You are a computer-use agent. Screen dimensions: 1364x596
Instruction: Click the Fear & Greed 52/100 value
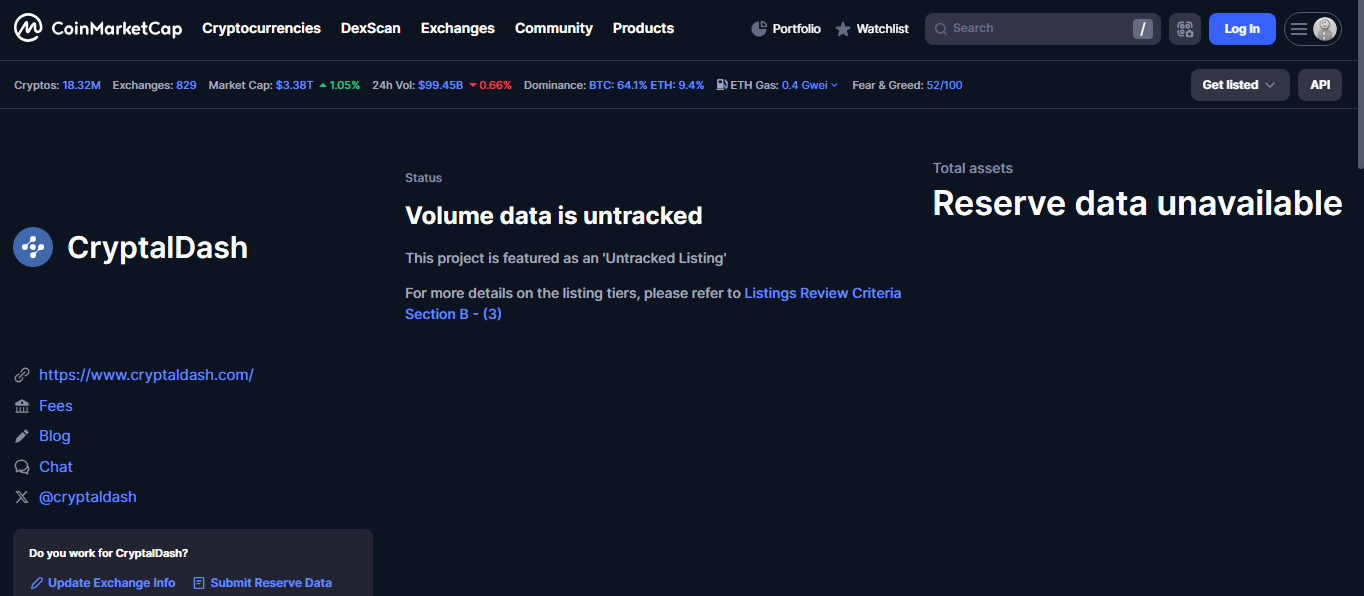[945, 85]
